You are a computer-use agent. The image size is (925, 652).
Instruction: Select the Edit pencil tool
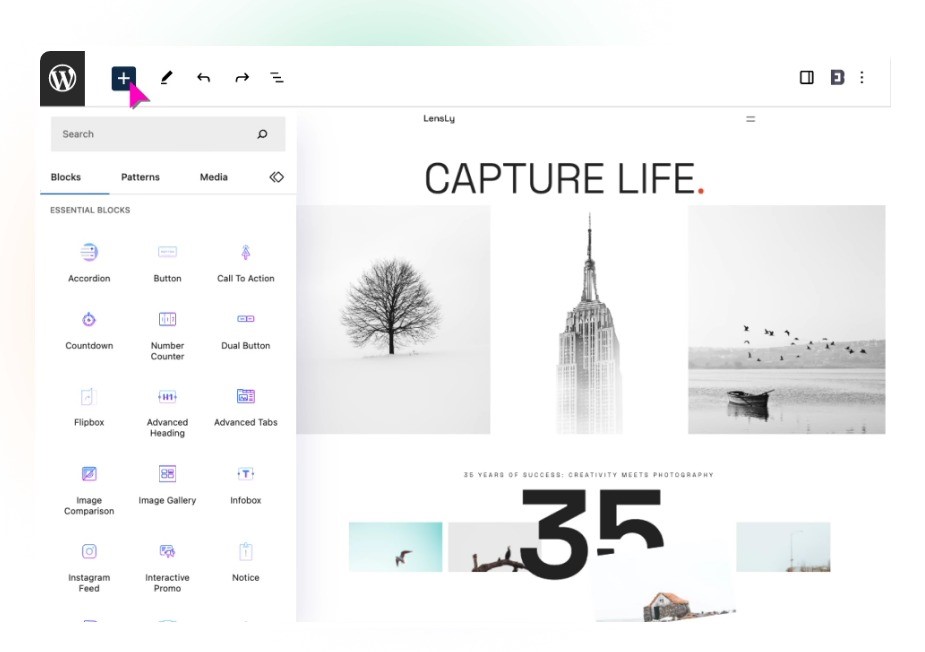(166, 77)
